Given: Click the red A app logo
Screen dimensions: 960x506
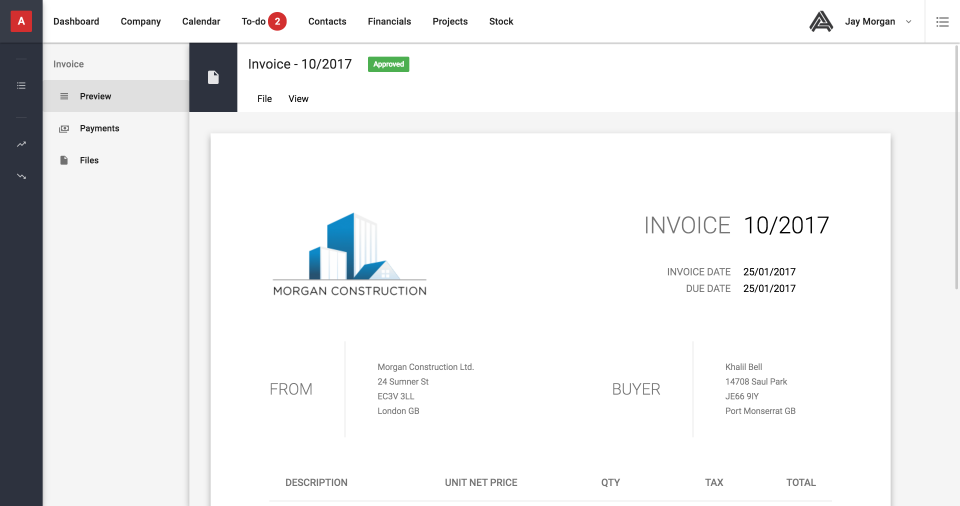Looking at the screenshot, I should point(21,21).
